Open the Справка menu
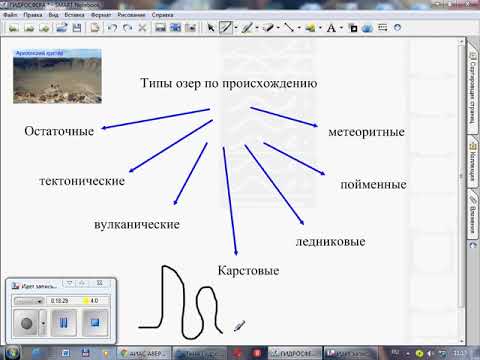480x360 pixels. [162, 15]
